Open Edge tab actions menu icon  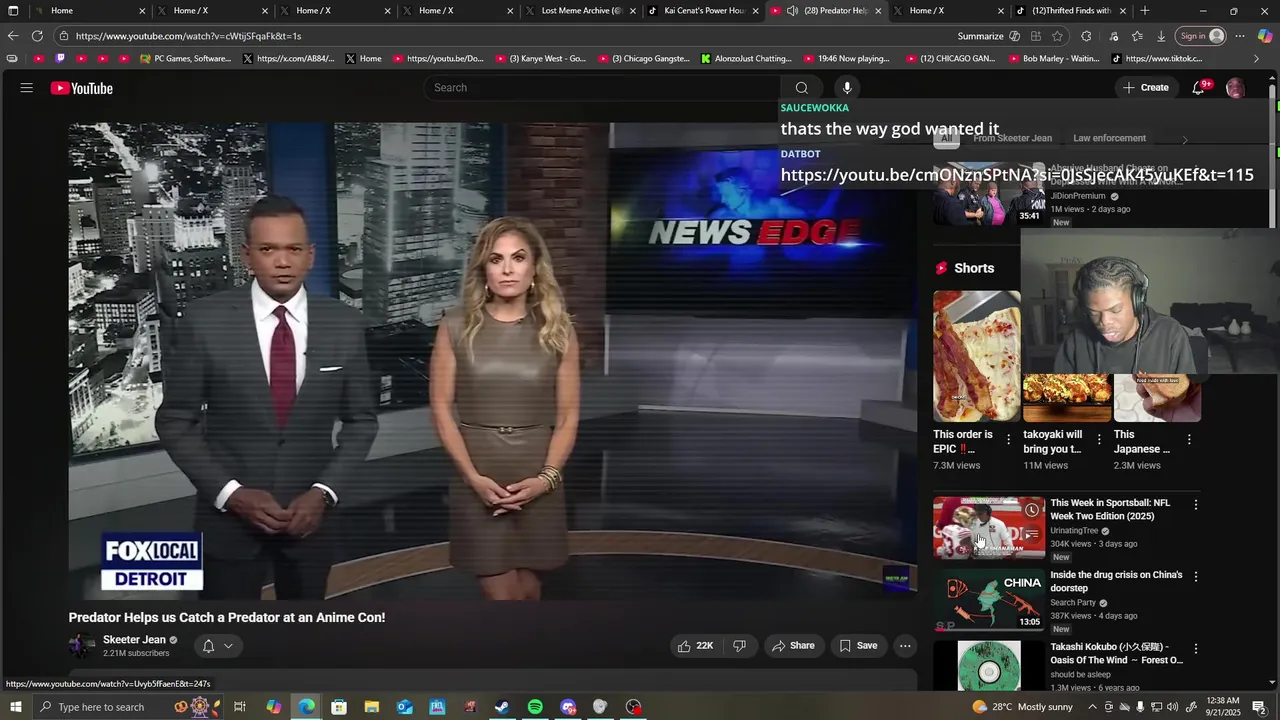pyautogui.click(x=13, y=11)
